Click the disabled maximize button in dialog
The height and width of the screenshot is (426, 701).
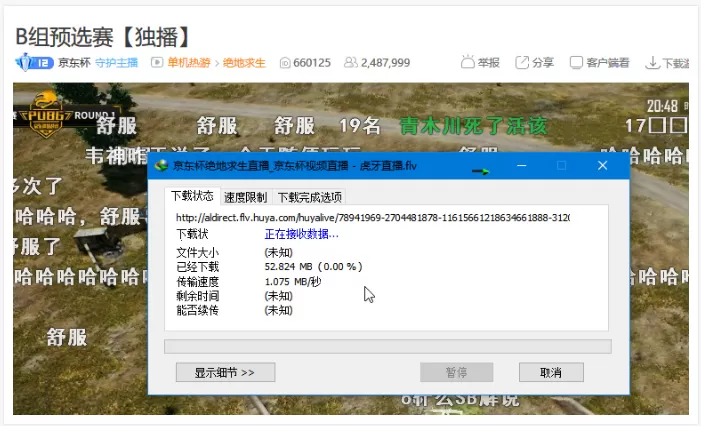562,166
